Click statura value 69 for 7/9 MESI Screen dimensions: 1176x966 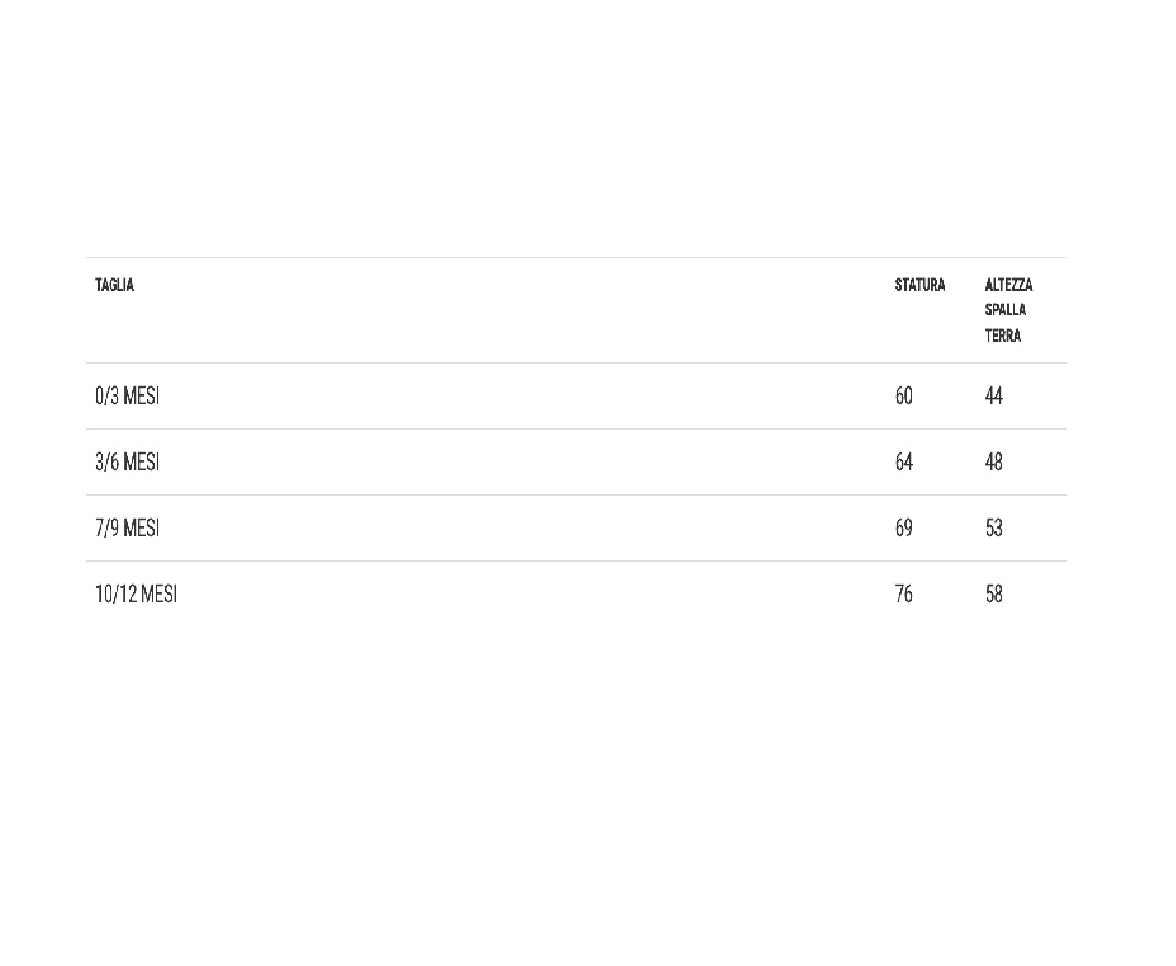(x=904, y=528)
